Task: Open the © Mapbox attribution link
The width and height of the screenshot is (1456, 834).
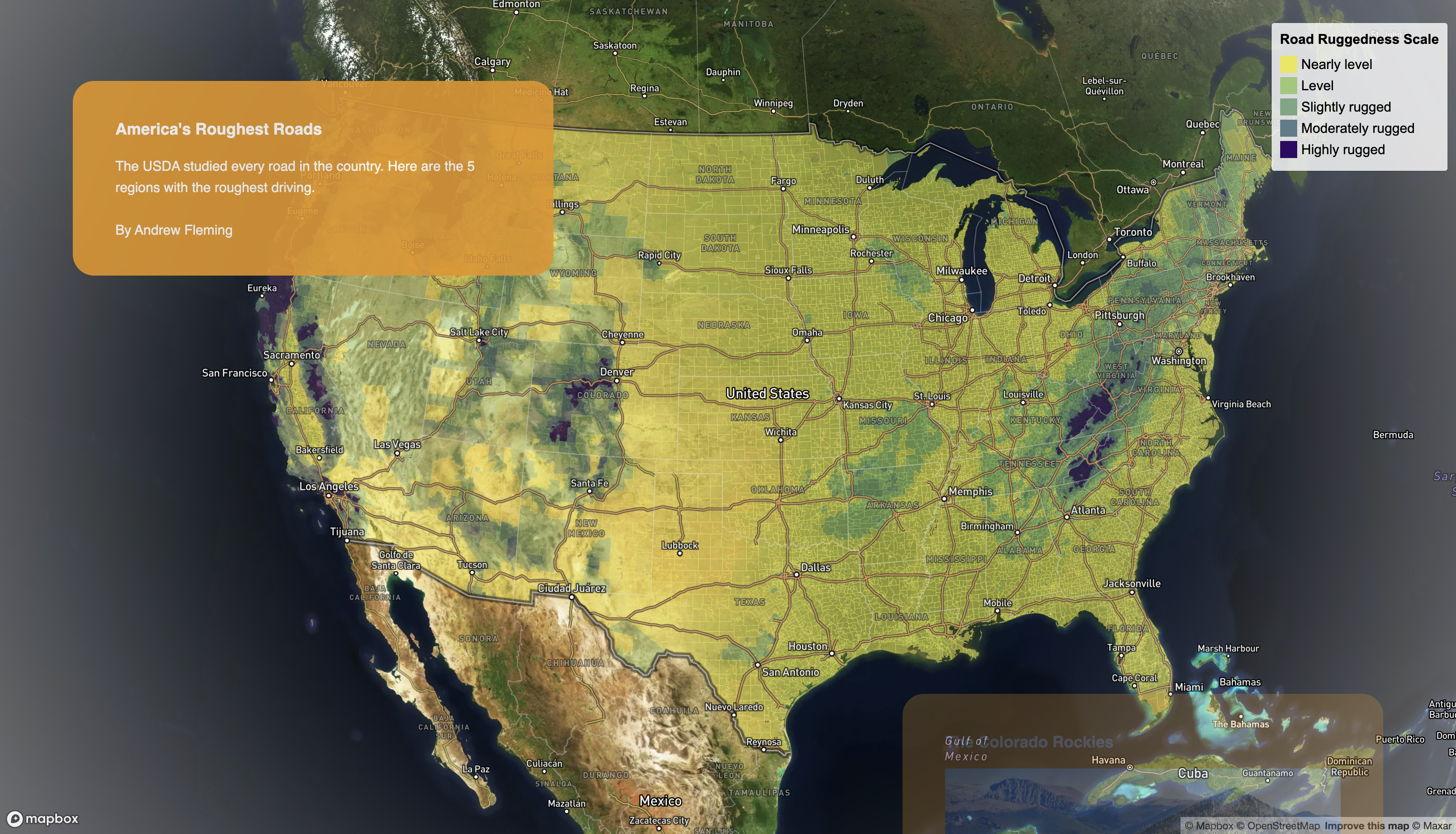Action: pyautogui.click(x=1209, y=826)
